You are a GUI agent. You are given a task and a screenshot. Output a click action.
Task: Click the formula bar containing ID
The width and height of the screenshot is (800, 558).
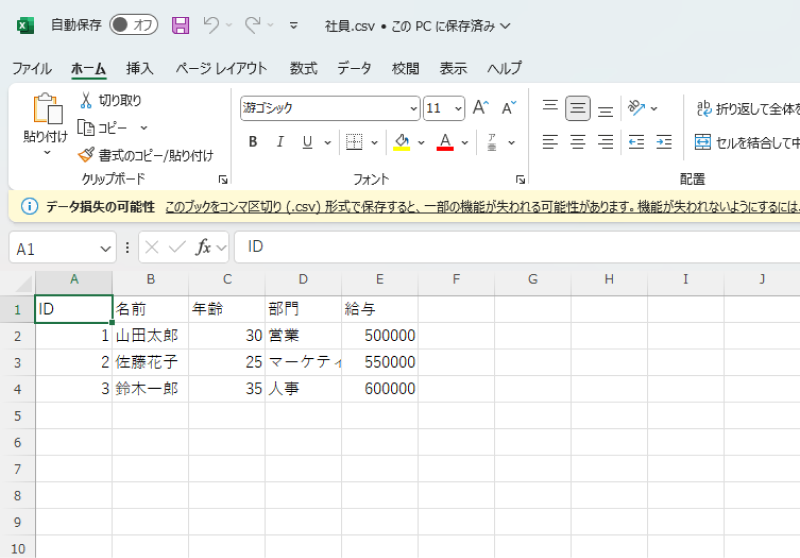[517, 247]
